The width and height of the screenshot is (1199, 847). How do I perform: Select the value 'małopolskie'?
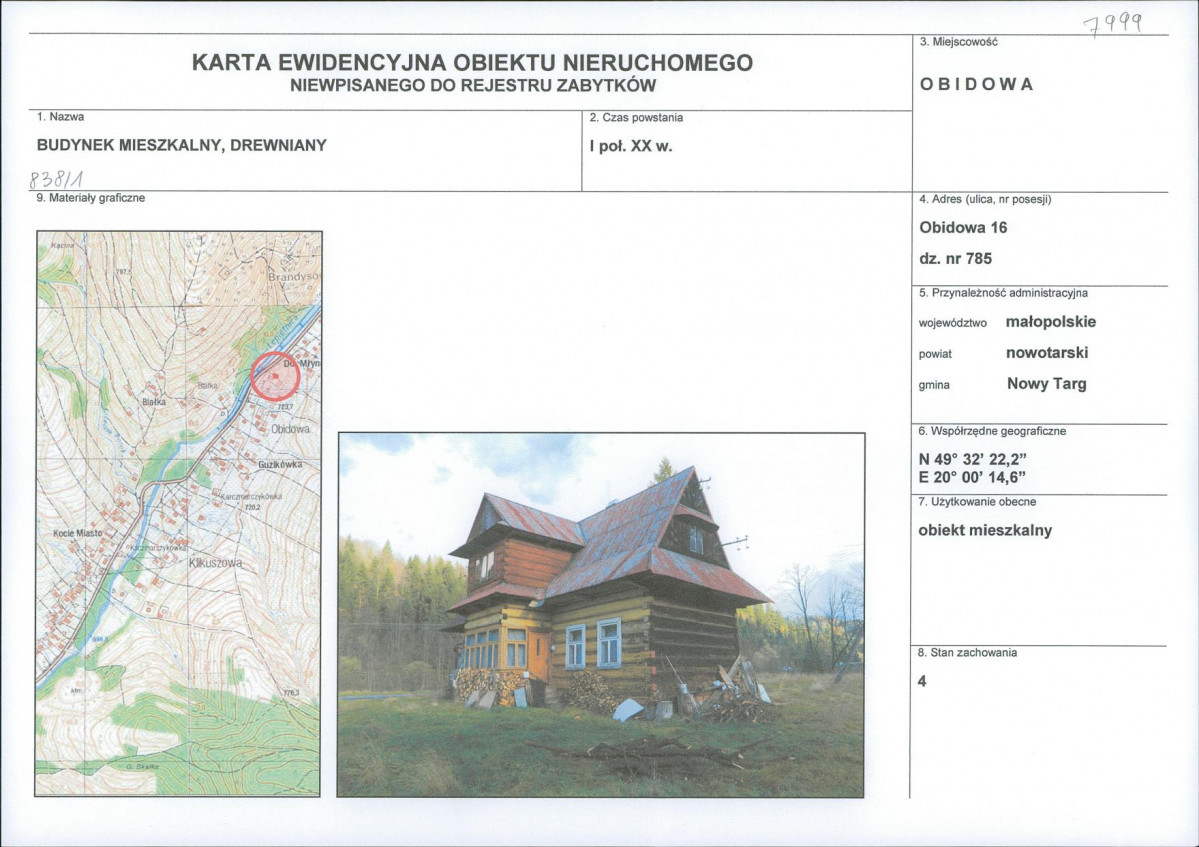point(1051,322)
